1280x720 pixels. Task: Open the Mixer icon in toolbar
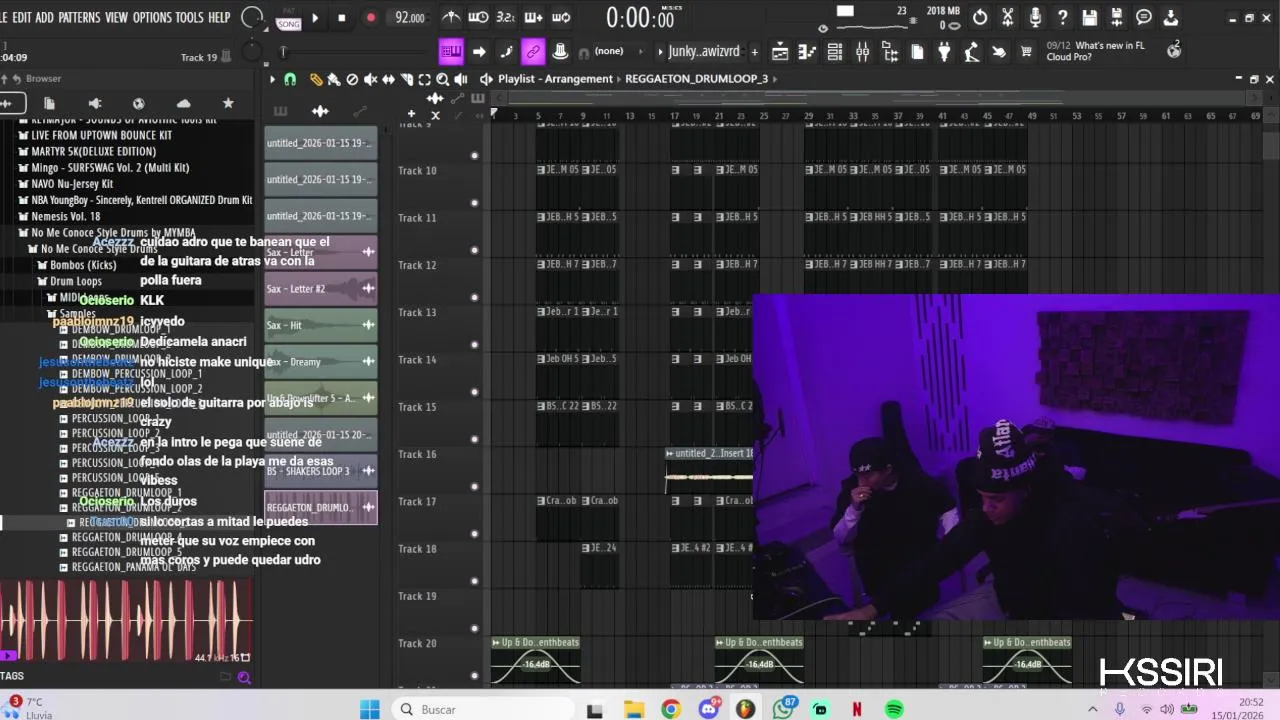tap(862, 52)
